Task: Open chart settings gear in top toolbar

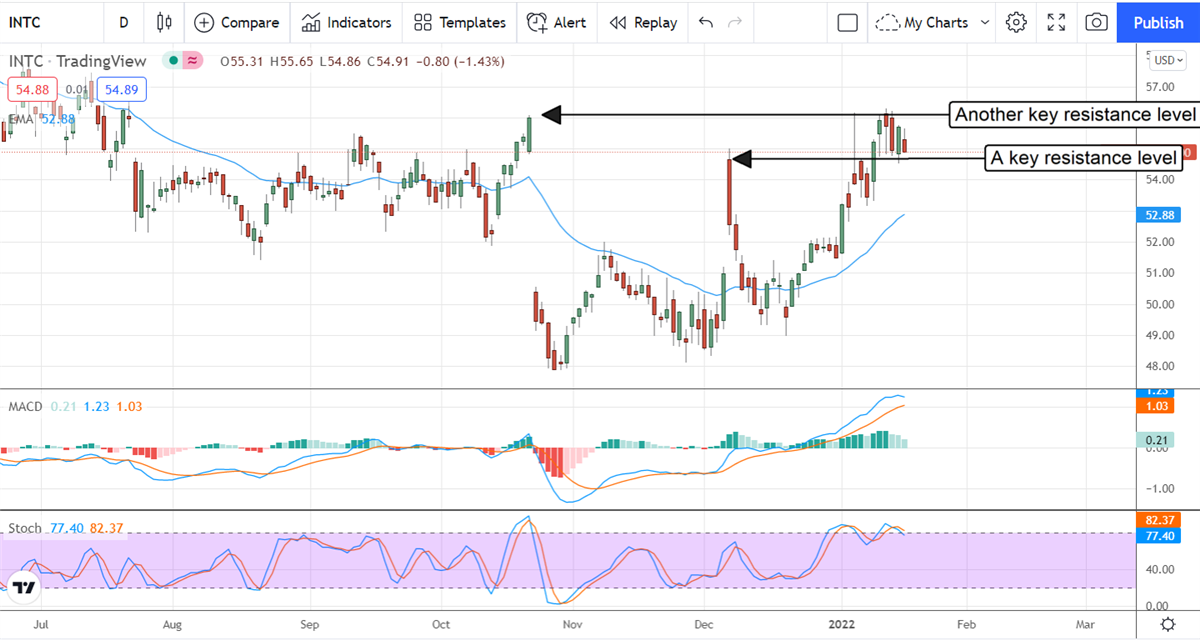Action: [x=1016, y=22]
